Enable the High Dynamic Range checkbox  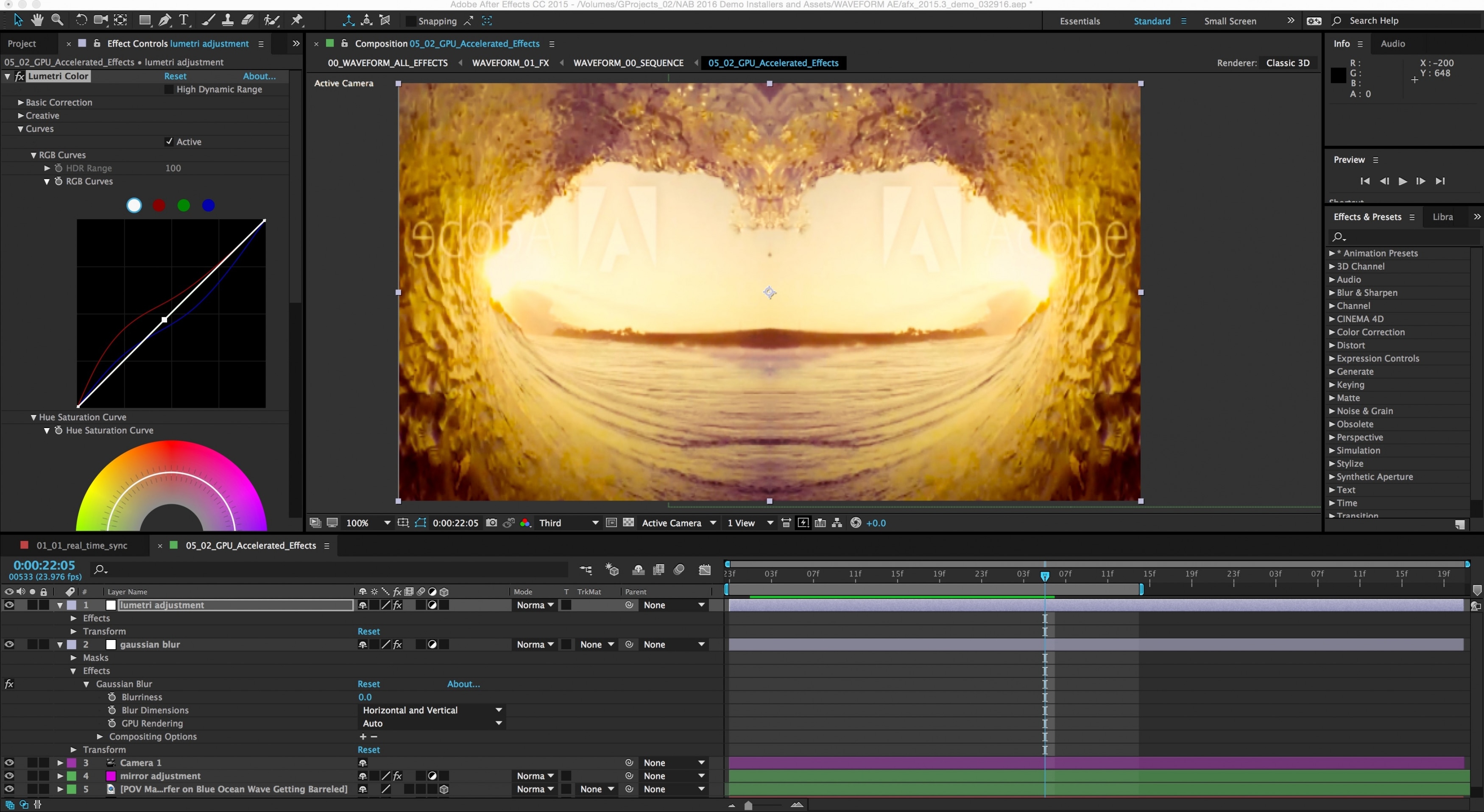click(x=169, y=89)
